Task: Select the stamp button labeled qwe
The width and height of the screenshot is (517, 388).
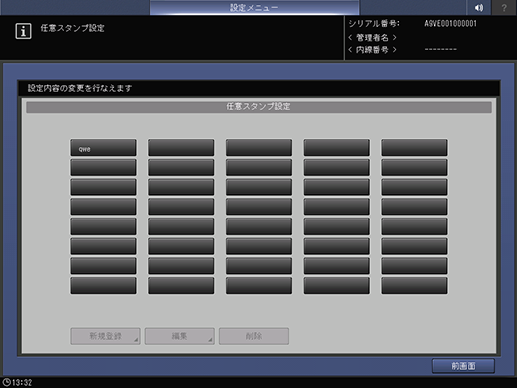Action: coord(103,148)
